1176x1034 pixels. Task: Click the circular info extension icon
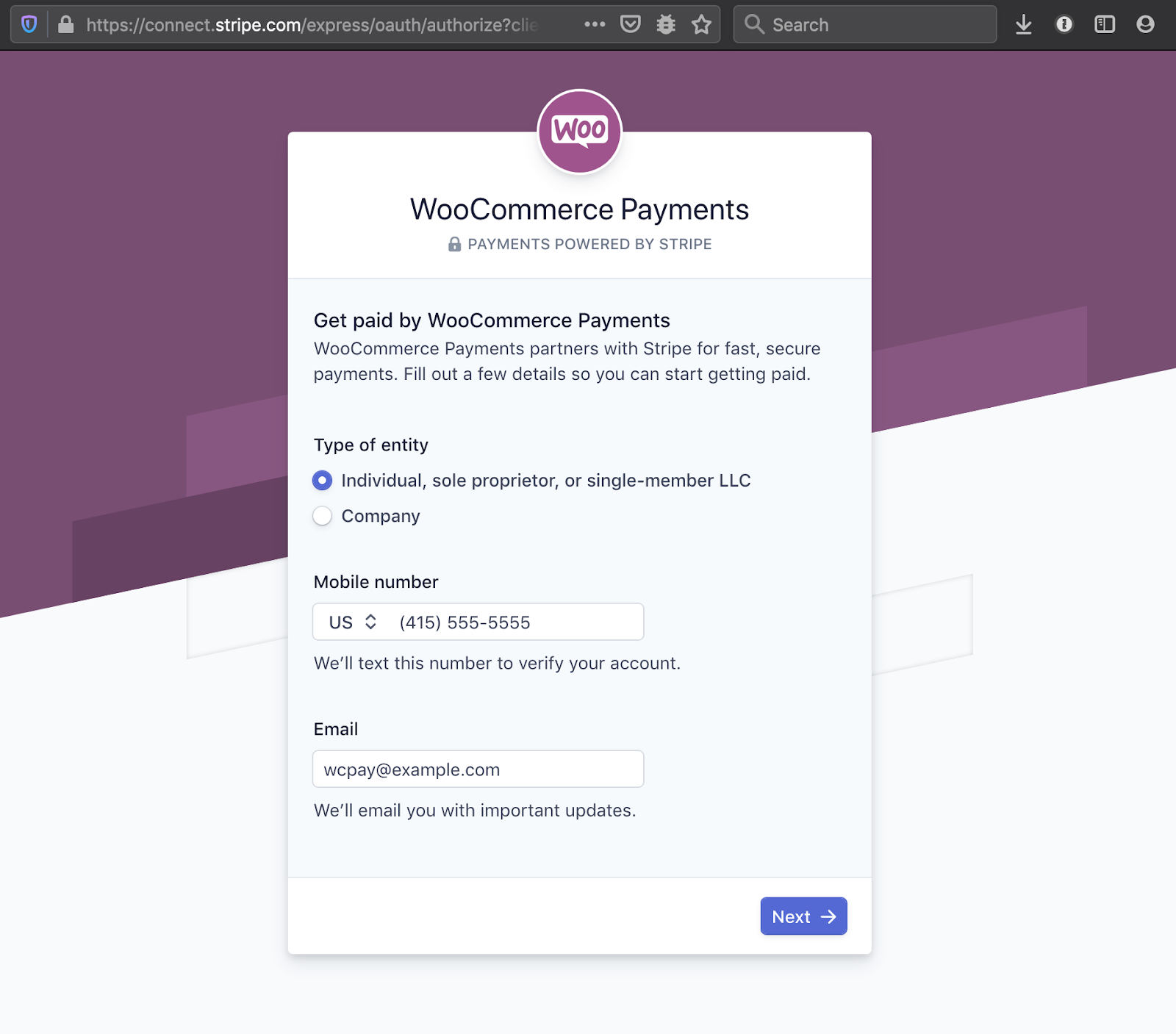click(1064, 25)
